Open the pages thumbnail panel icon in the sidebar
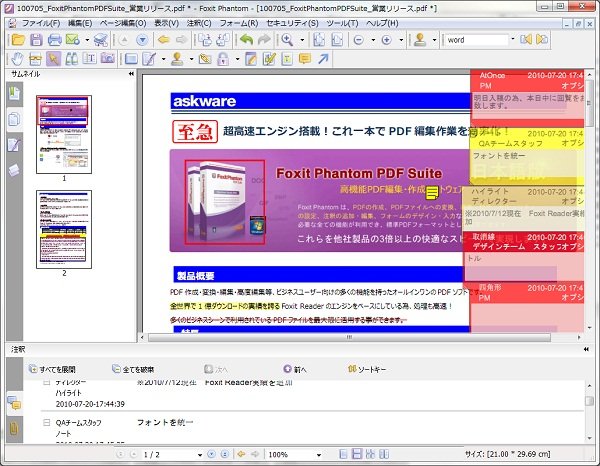 coord(14,119)
